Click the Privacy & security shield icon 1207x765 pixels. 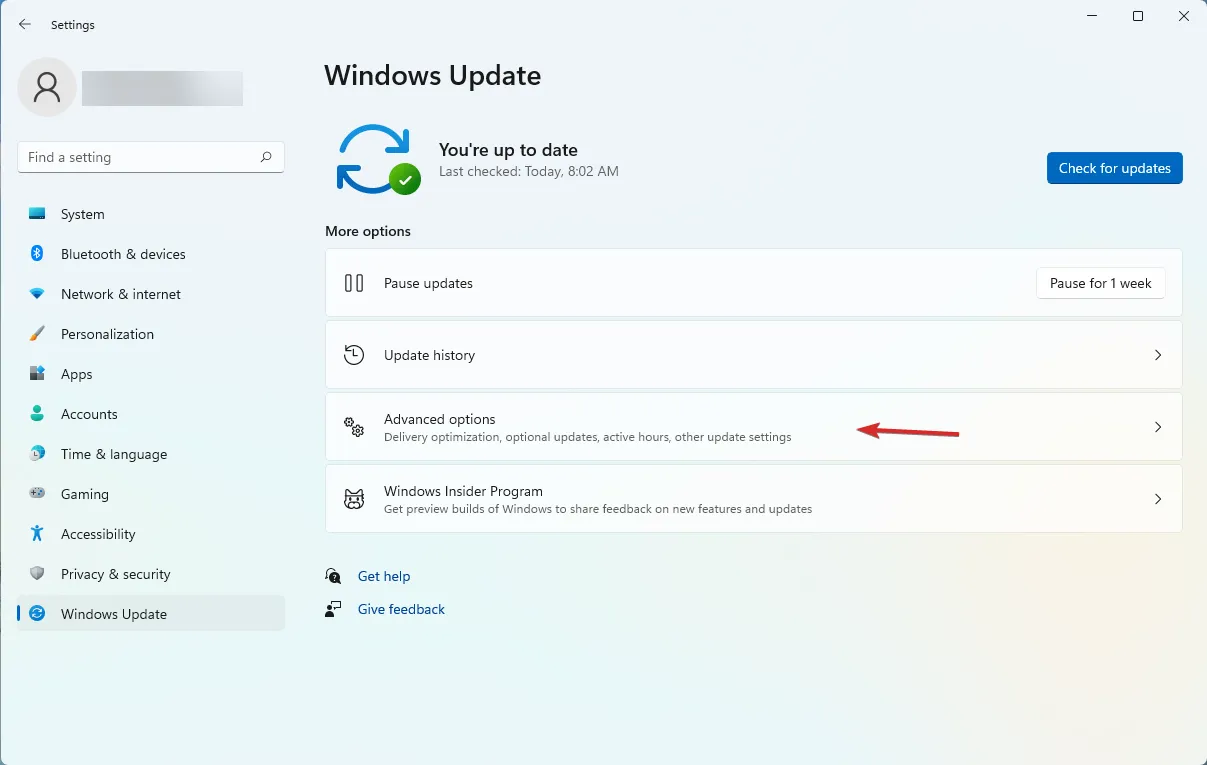pyautogui.click(x=37, y=574)
